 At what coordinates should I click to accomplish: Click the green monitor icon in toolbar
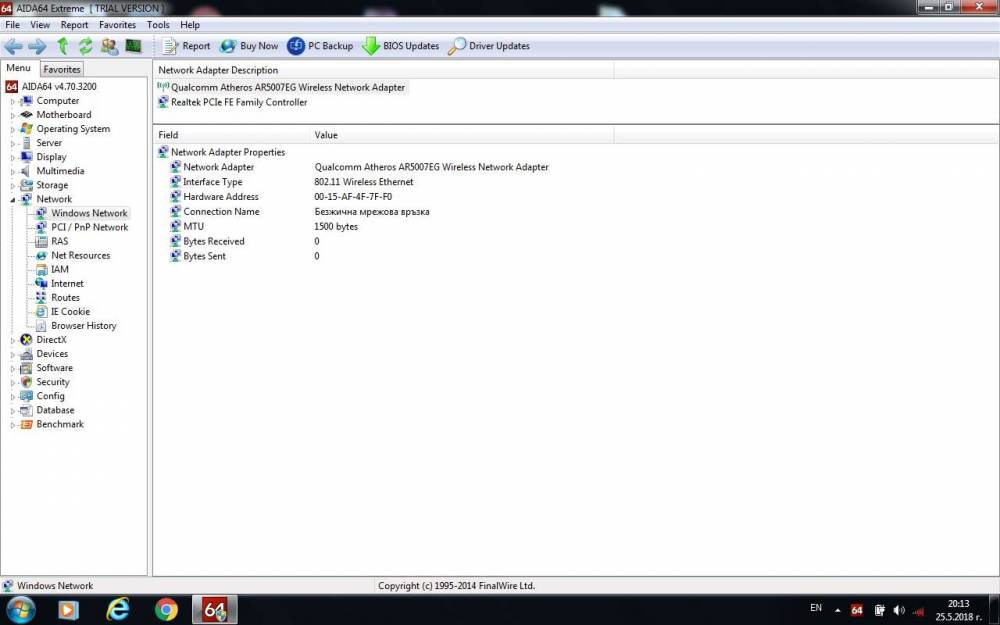[x=133, y=46]
